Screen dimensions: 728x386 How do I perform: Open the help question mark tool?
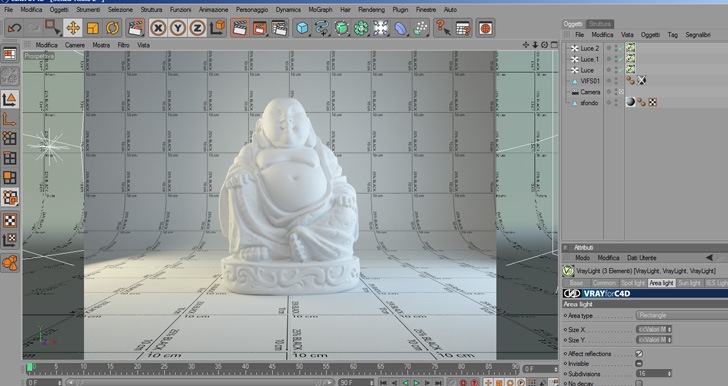pos(443,28)
